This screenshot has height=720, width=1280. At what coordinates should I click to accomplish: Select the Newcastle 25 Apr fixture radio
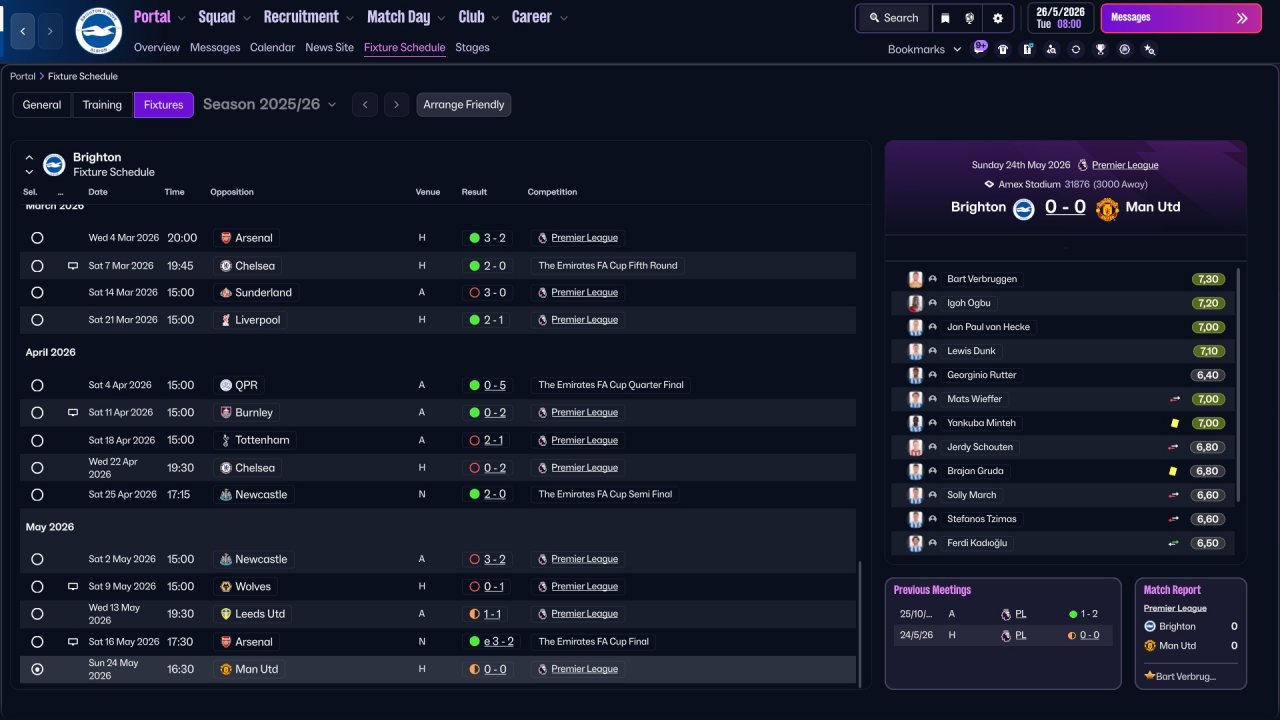37,495
